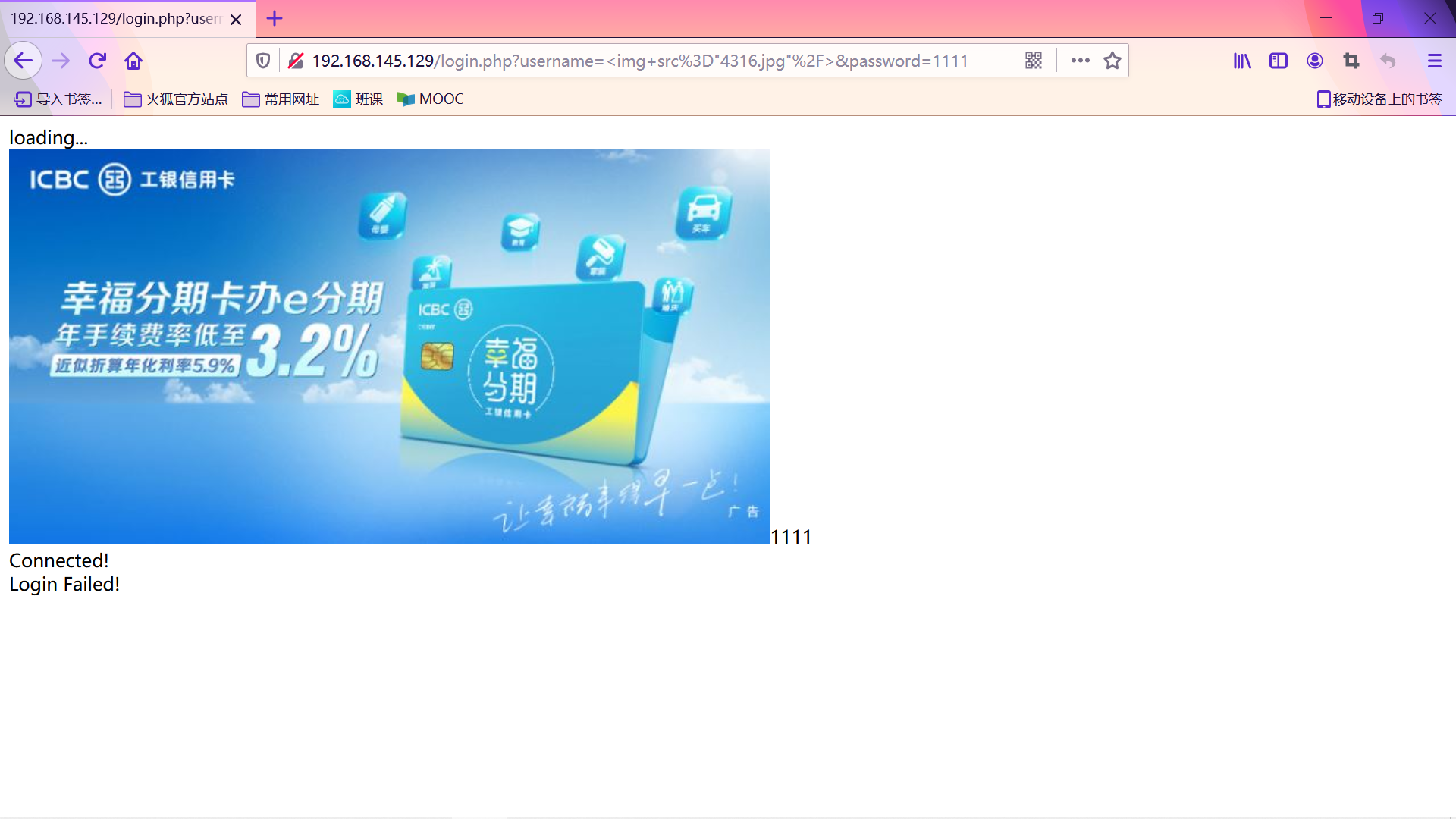Image resolution: width=1456 pixels, height=819 pixels.
Task: Open the MOOC bookmark
Action: point(430,99)
